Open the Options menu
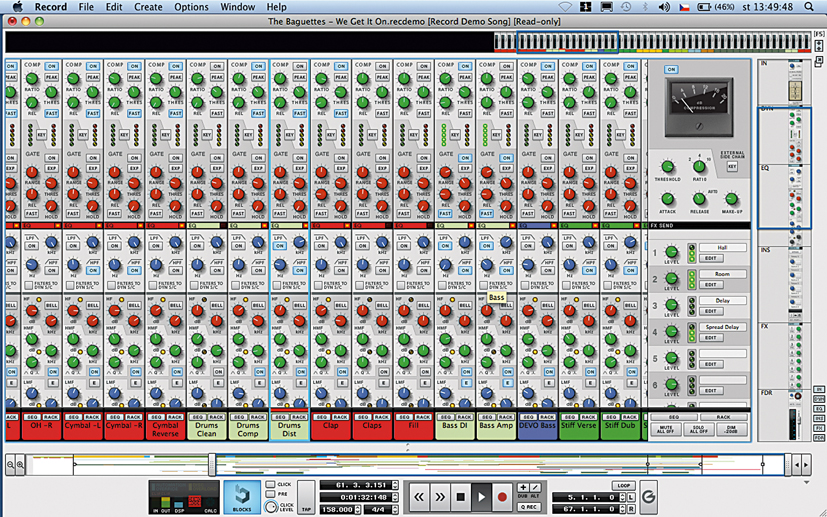Screen dimensions: 827x517 191,7
